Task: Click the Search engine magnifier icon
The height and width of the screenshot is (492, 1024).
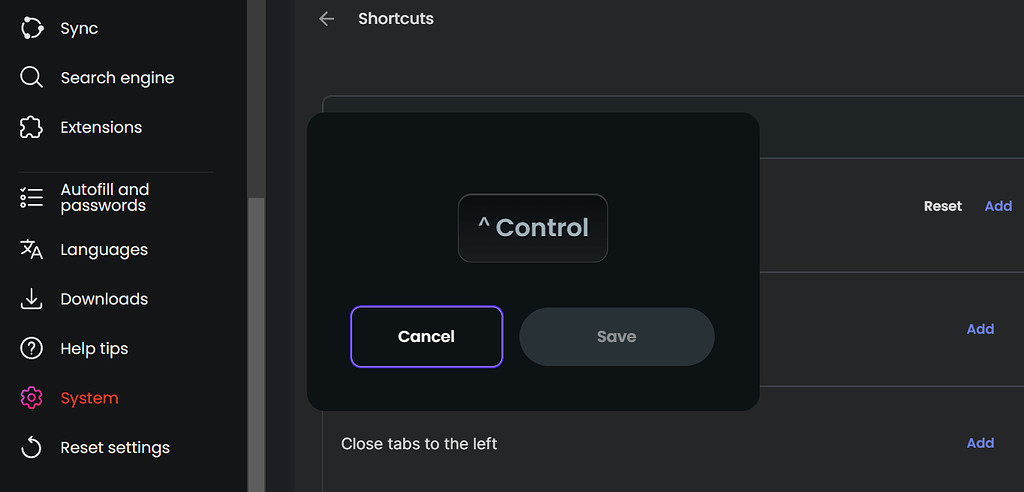Action: coord(31,78)
